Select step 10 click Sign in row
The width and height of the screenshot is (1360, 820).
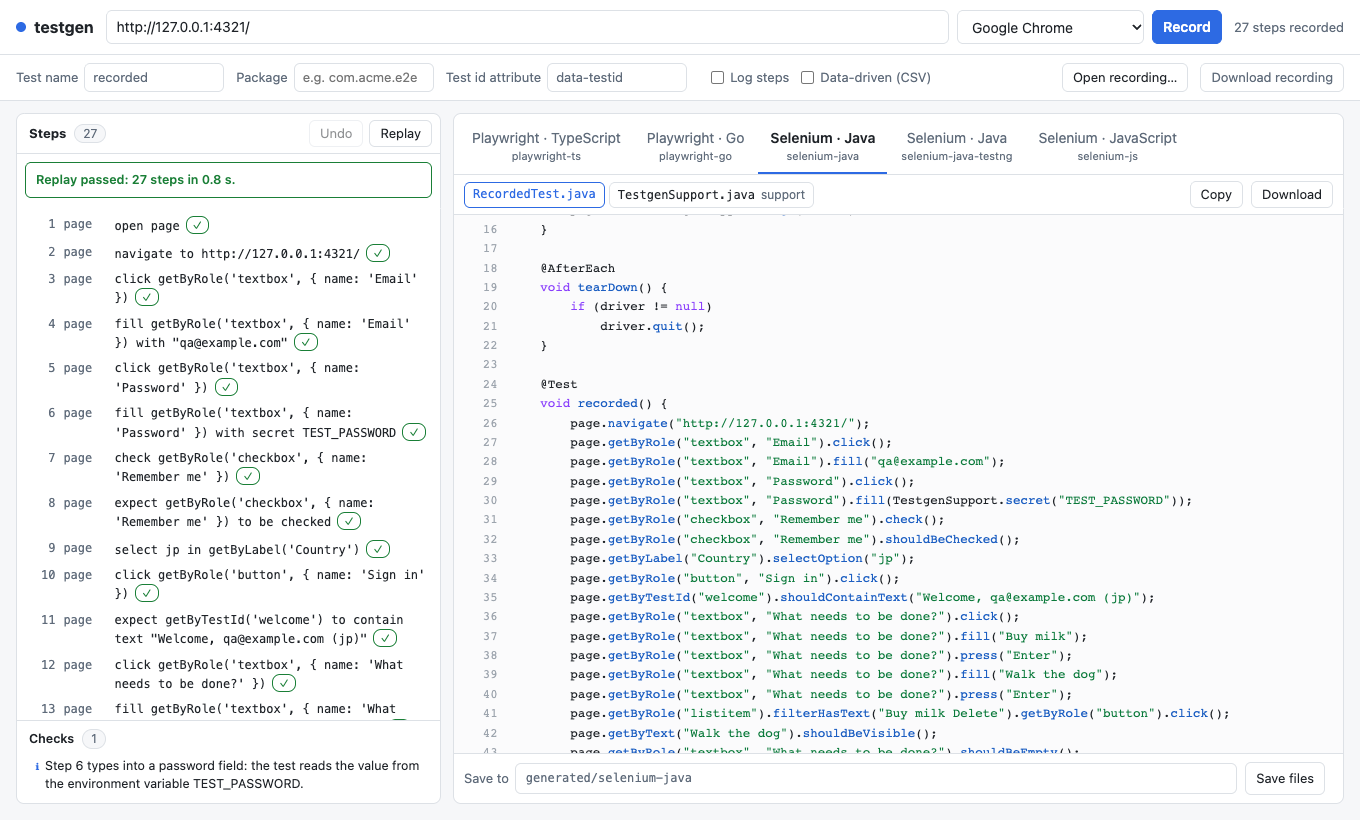coord(228,584)
